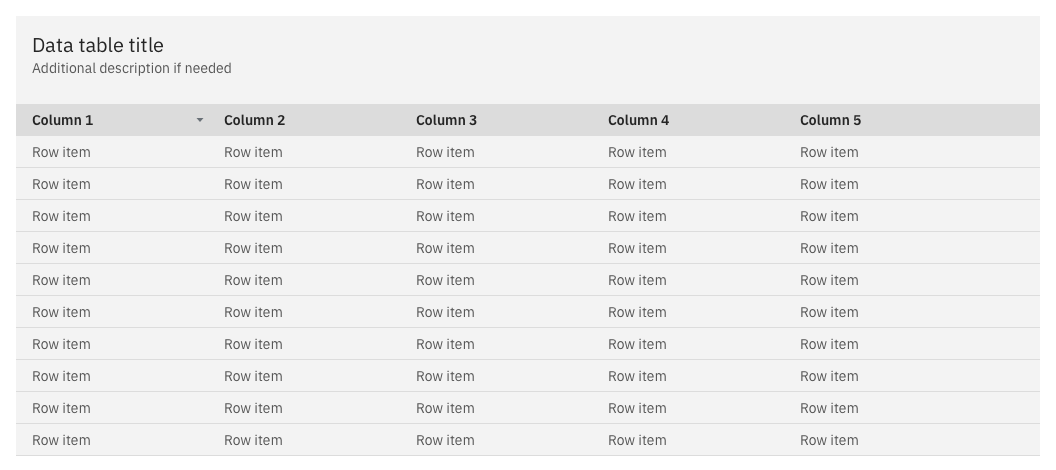The height and width of the screenshot is (470, 1056).
Task: Click last row's item under Column 1
Action: pyautogui.click(x=61, y=440)
